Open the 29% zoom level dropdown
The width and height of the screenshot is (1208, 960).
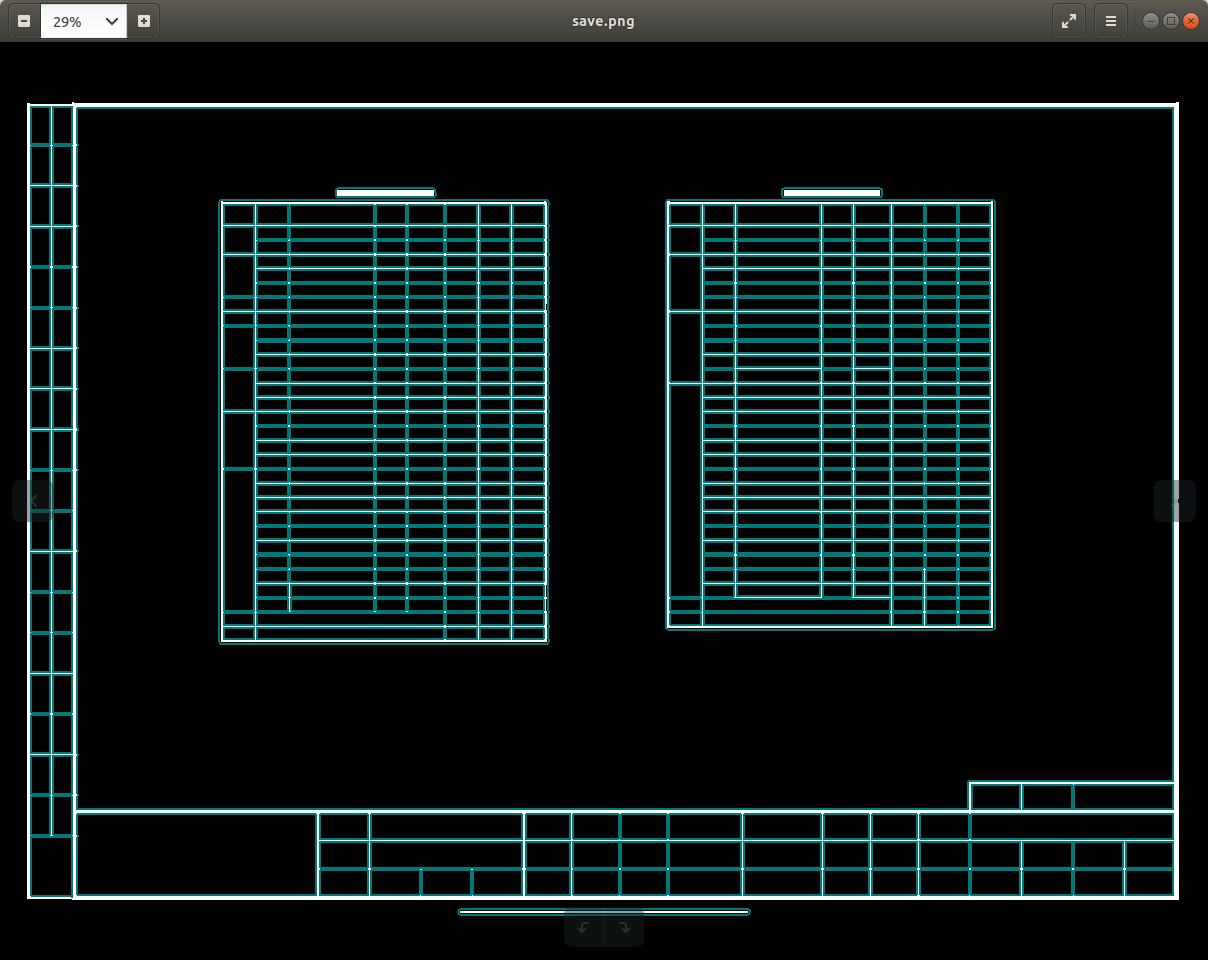point(112,21)
